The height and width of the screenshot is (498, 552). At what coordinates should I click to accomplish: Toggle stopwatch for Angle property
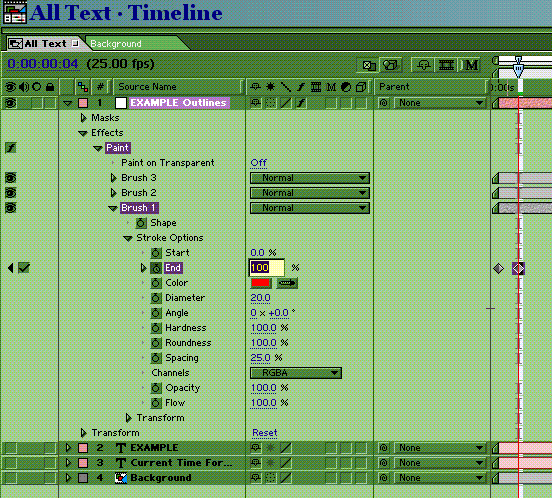click(x=156, y=313)
